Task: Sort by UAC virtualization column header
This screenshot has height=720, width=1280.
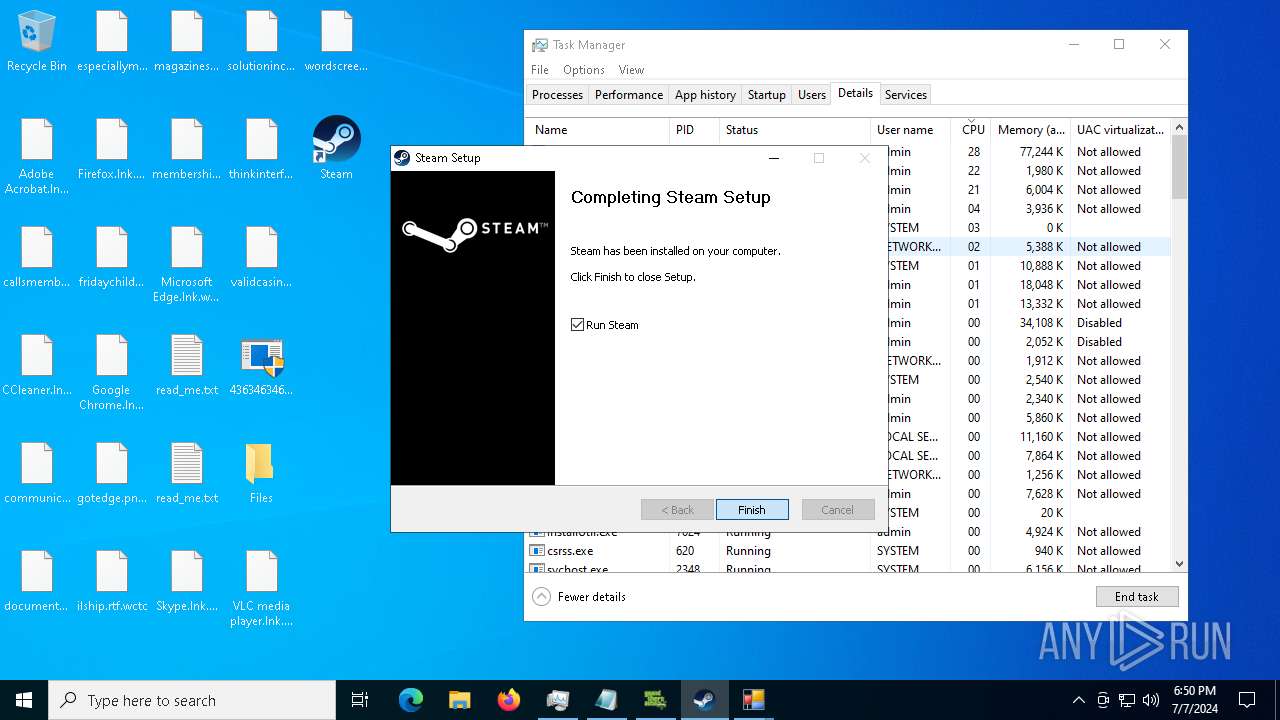Action: click(1120, 130)
